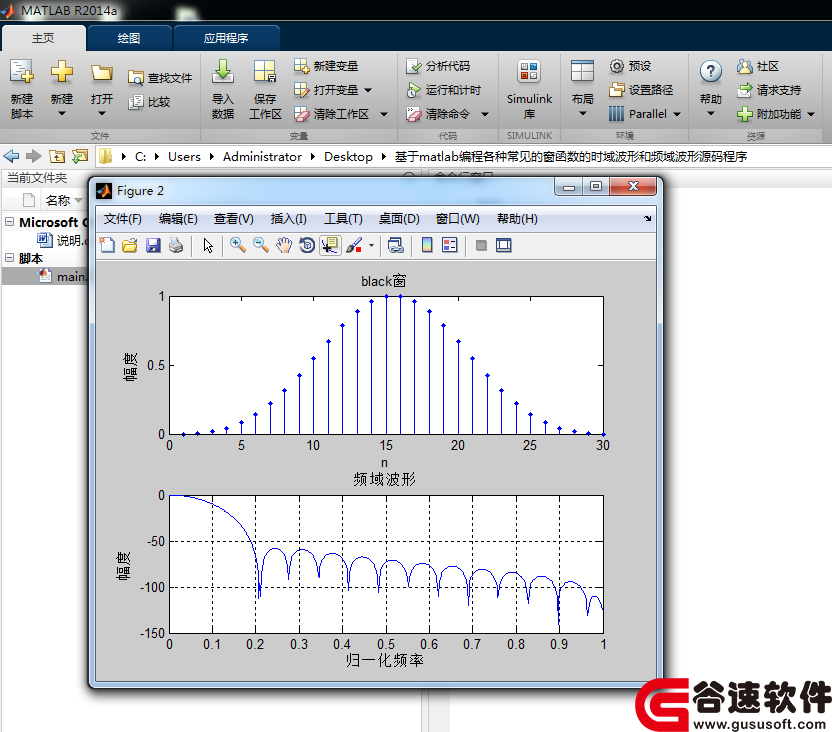Click Administrator in the path breadcrumb
832x732 pixels.
(262, 156)
